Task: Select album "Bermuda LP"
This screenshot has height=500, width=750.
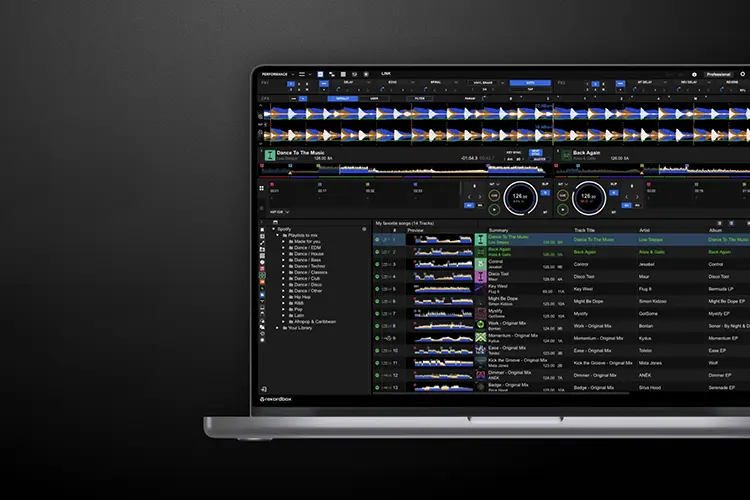Action: 720,289
